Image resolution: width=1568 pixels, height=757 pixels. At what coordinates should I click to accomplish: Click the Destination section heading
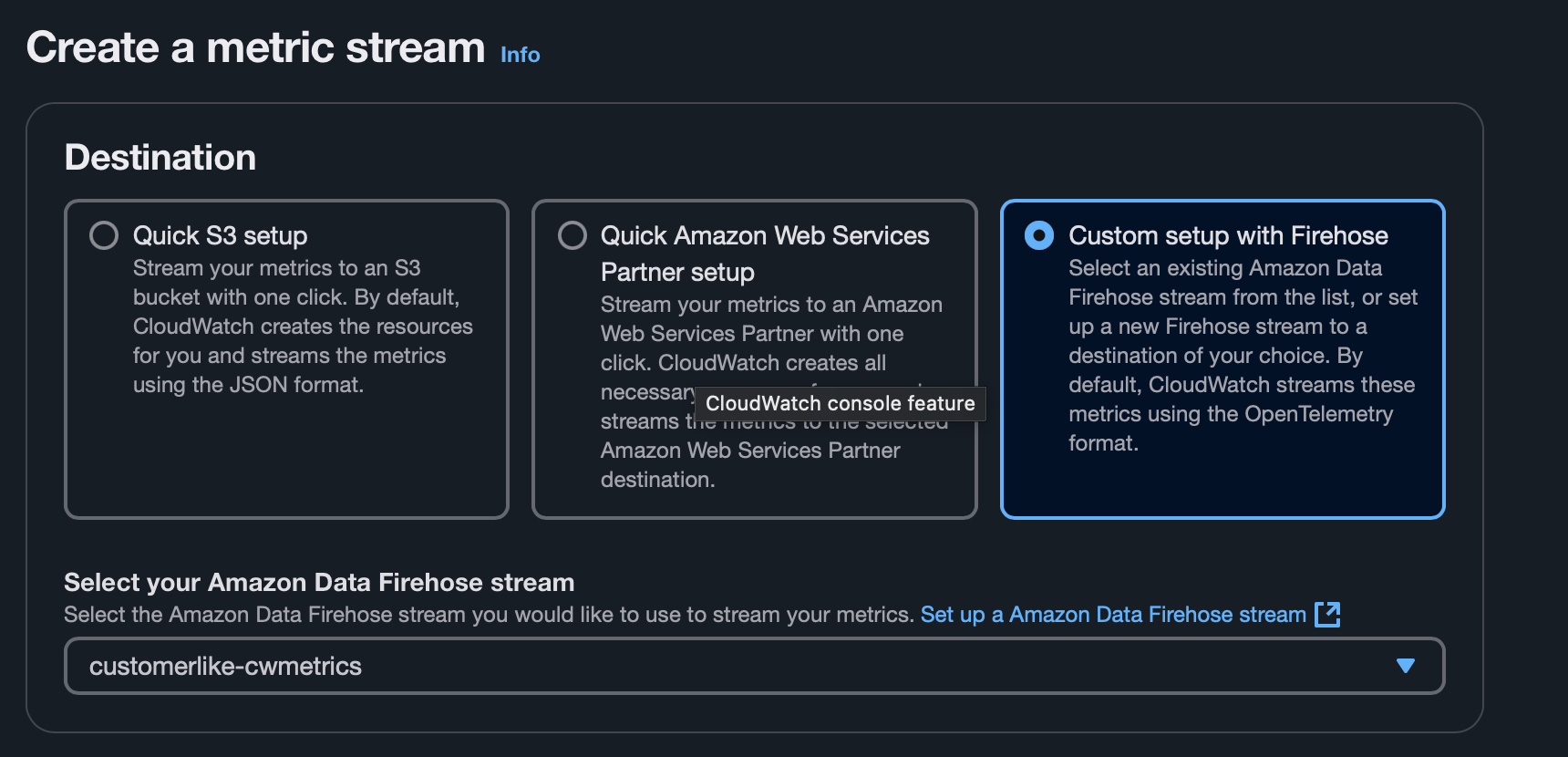coord(160,157)
